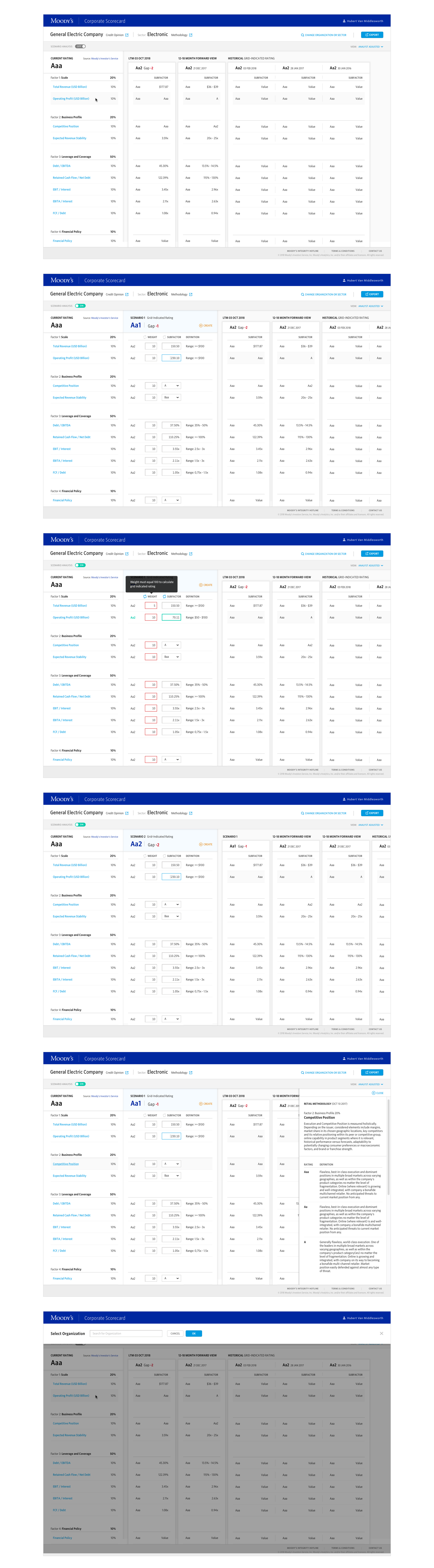Click user profile icon on Scenario 2 screen
Screen dimensions: 434x1568
tap(345, 799)
